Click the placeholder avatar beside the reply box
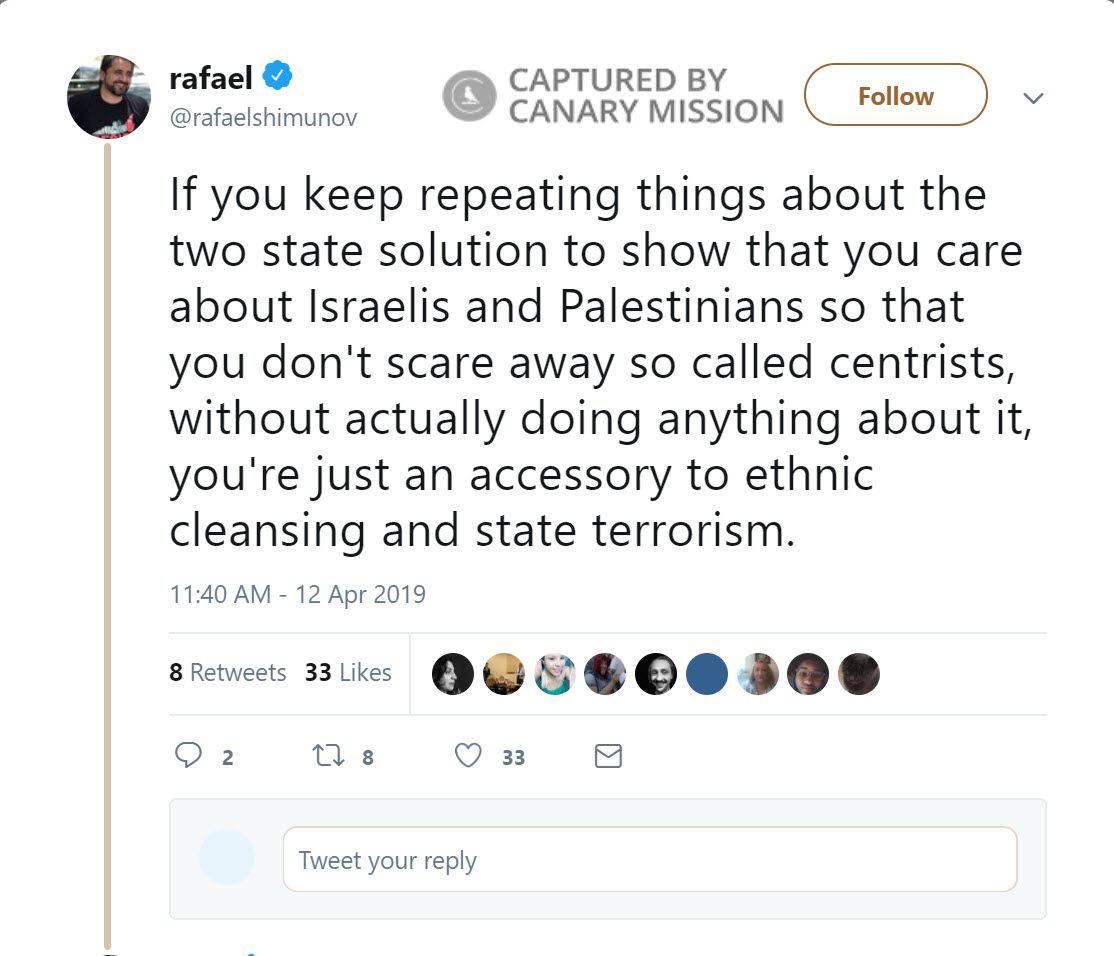This screenshot has height=956, width=1114. 226,858
